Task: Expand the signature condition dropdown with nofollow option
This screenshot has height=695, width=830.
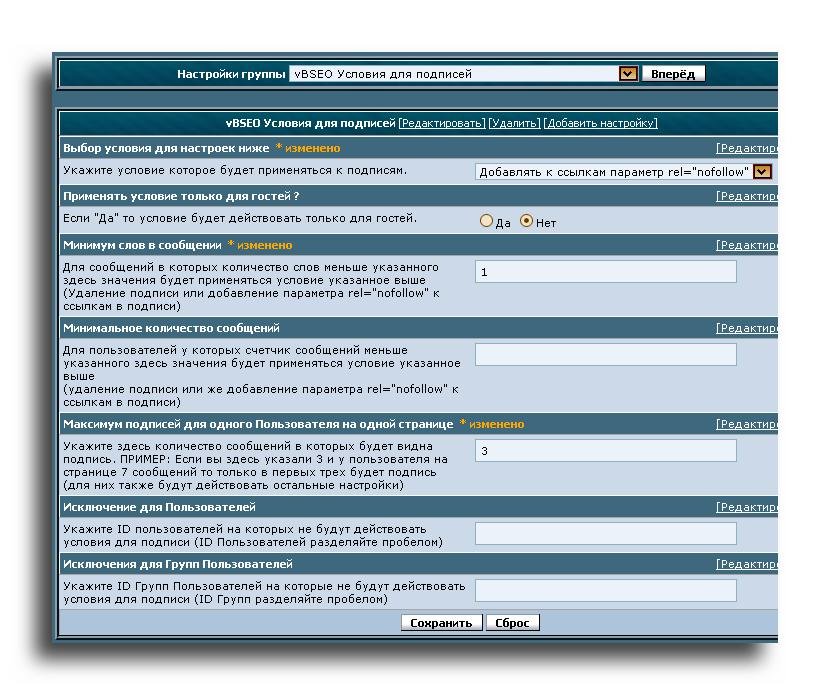Action: click(x=624, y=172)
